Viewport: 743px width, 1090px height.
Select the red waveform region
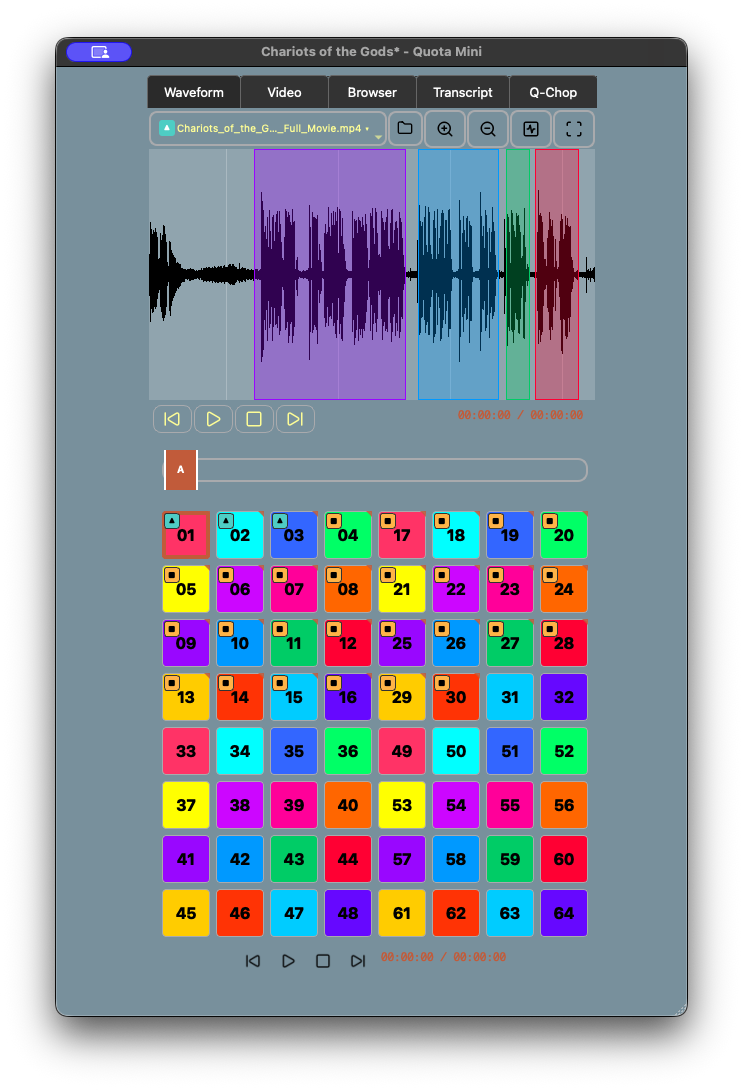[x=557, y=275]
